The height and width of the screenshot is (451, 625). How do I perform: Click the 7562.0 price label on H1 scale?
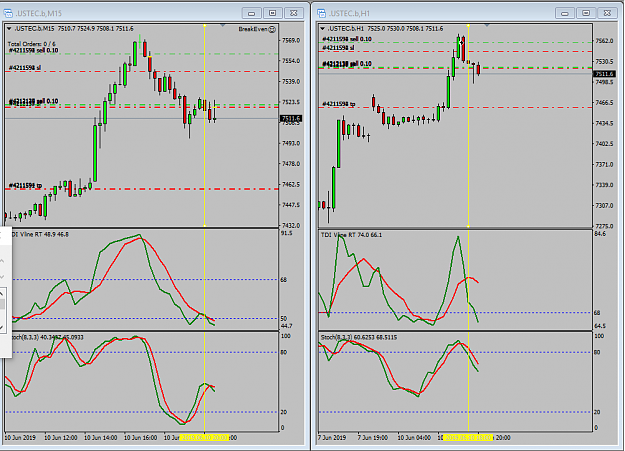pos(604,41)
